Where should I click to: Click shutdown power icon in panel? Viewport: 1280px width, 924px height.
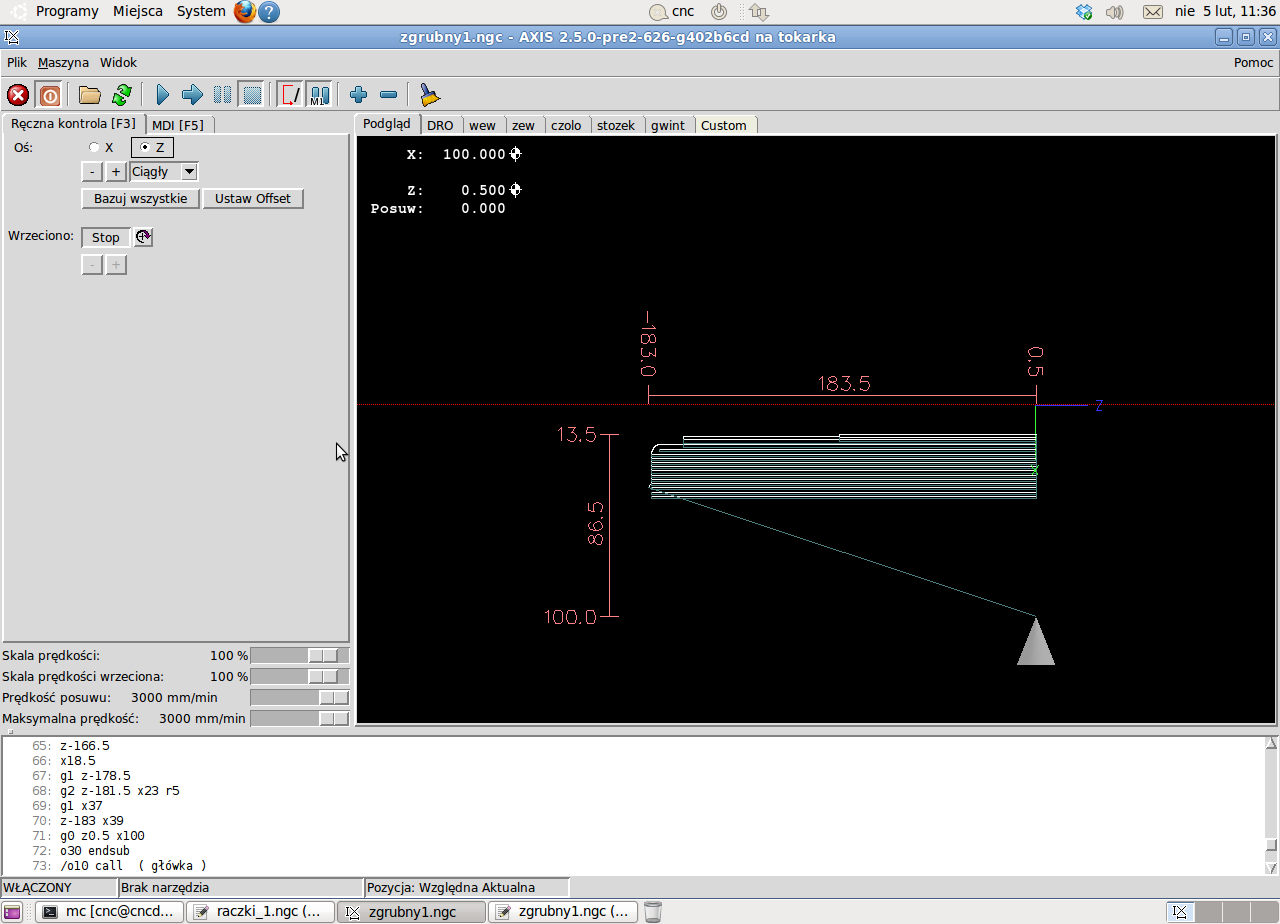click(719, 12)
